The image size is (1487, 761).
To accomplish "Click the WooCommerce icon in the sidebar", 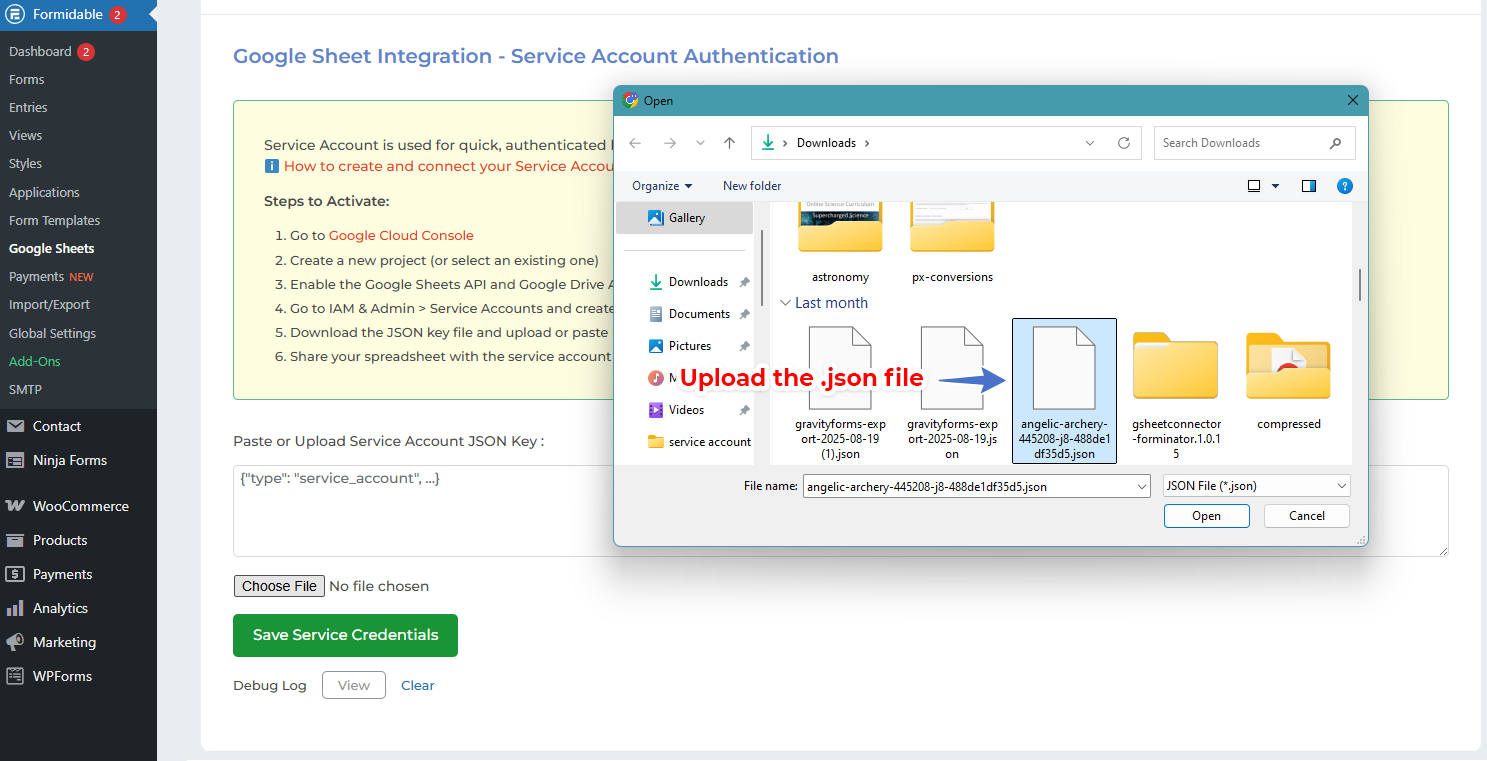I will coord(17,506).
